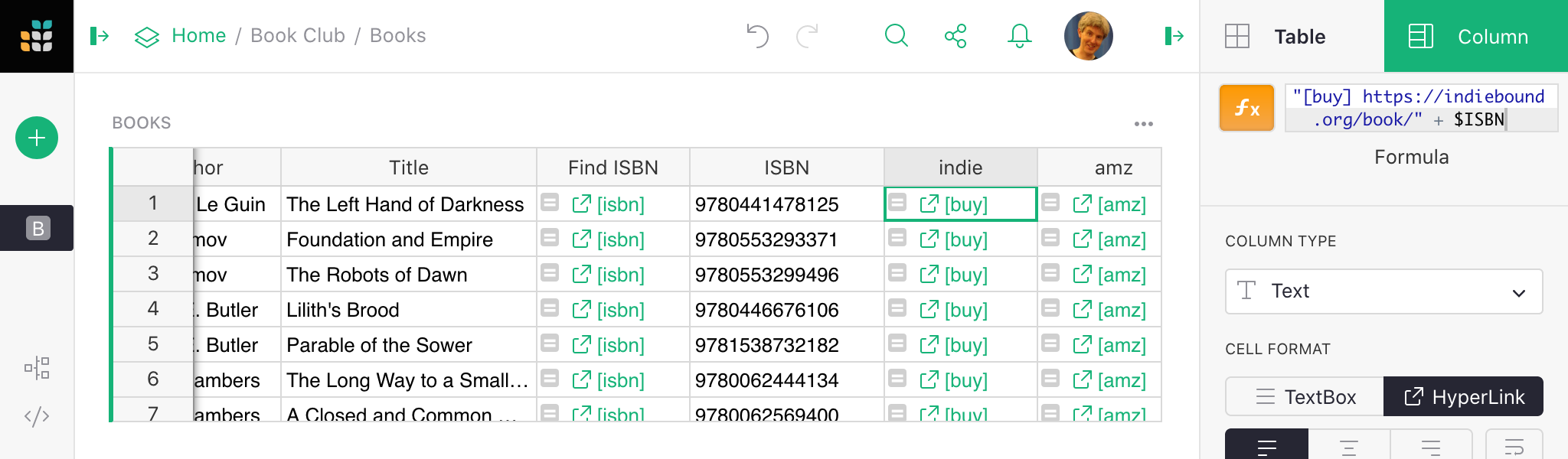Select the TextBox cell format

(1305, 396)
